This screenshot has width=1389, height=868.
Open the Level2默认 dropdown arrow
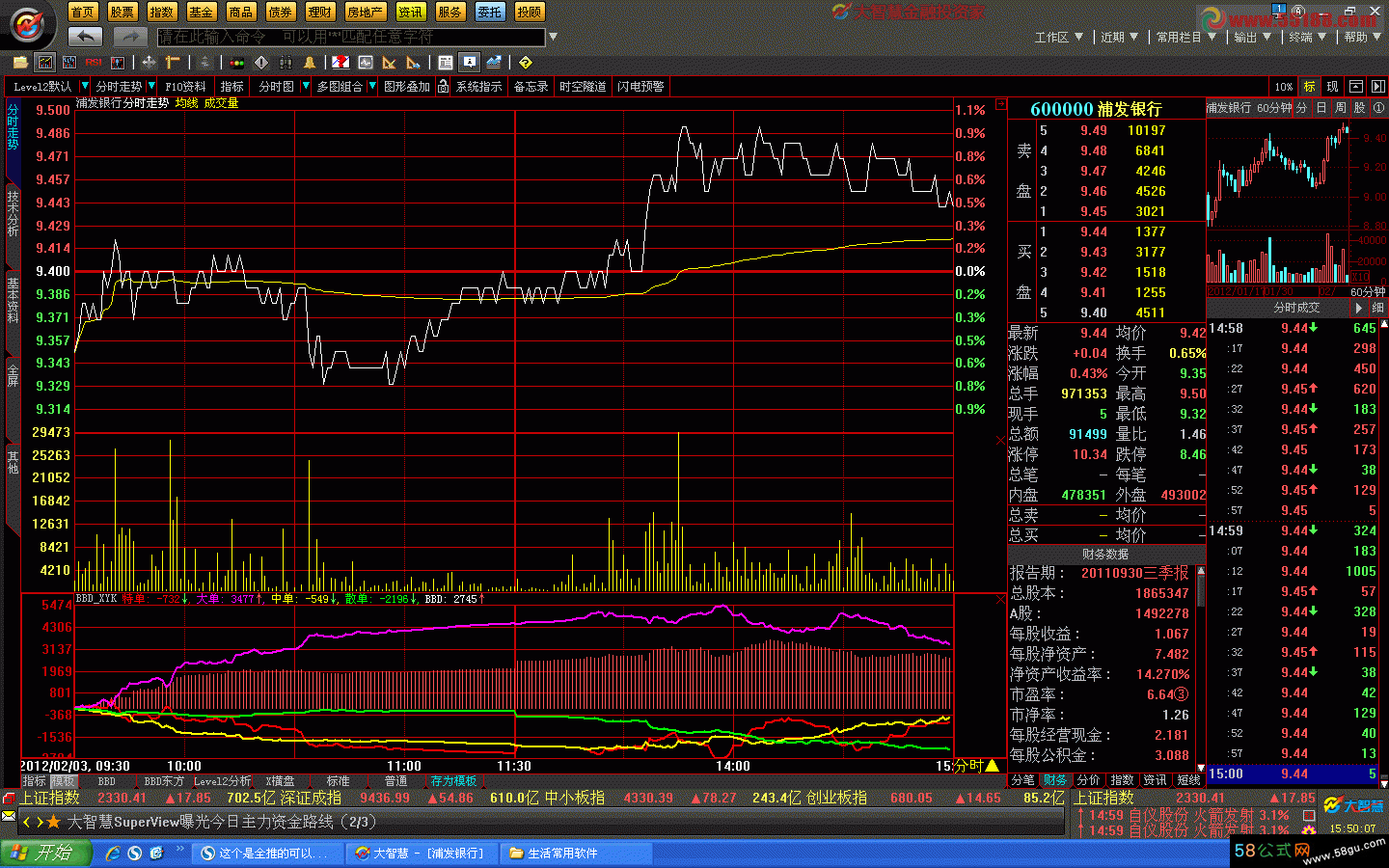point(85,86)
